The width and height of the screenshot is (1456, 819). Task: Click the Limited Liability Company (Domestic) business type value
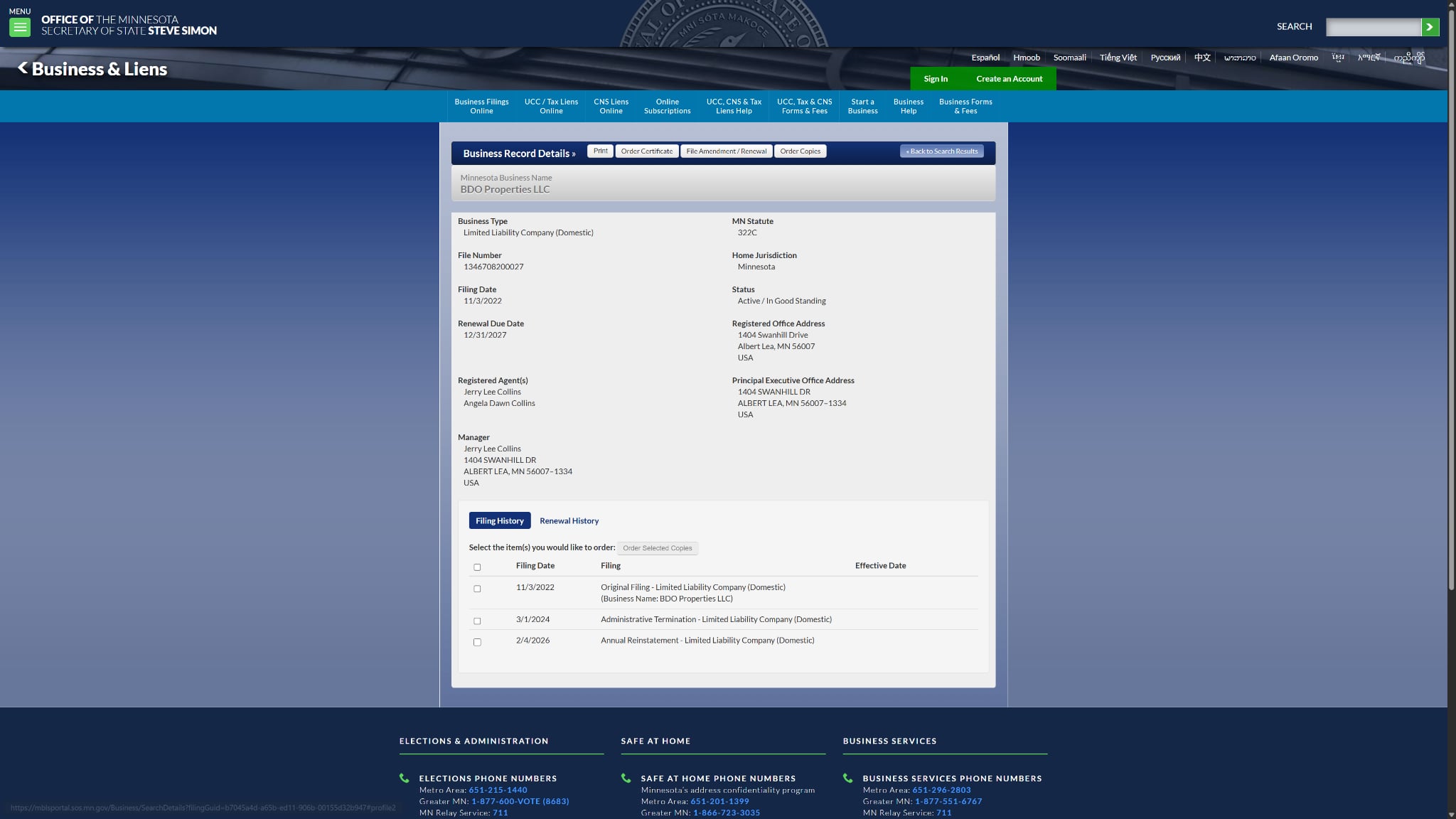[x=528, y=233]
